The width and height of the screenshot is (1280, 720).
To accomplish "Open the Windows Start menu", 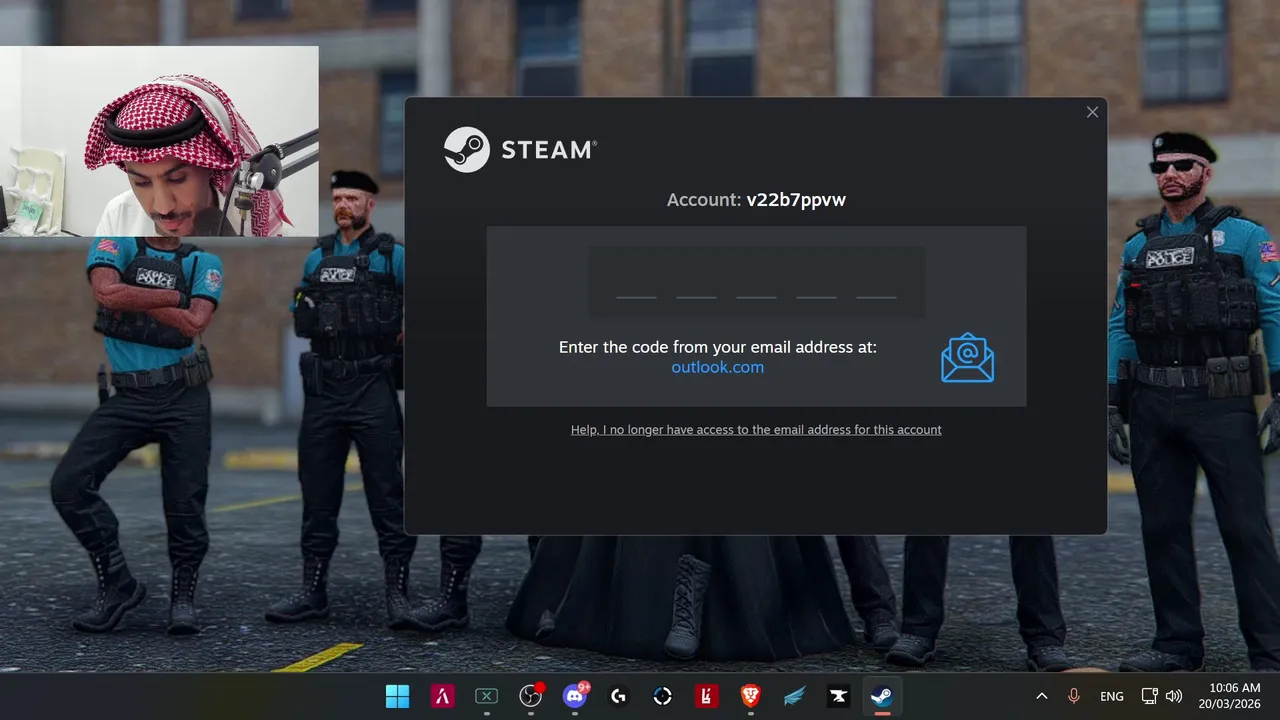I will [x=398, y=696].
